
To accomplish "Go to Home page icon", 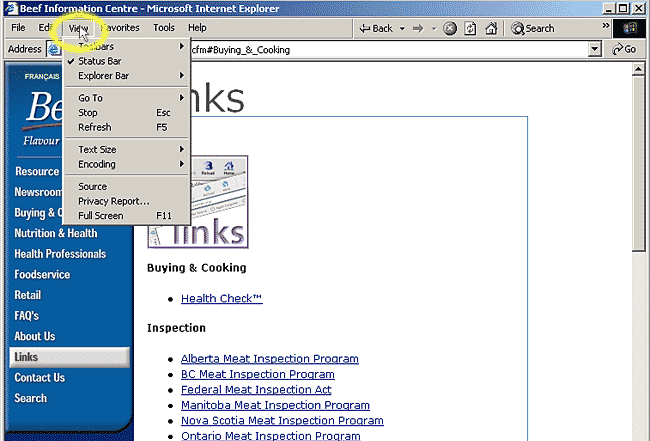I will click(x=491, y=29).
